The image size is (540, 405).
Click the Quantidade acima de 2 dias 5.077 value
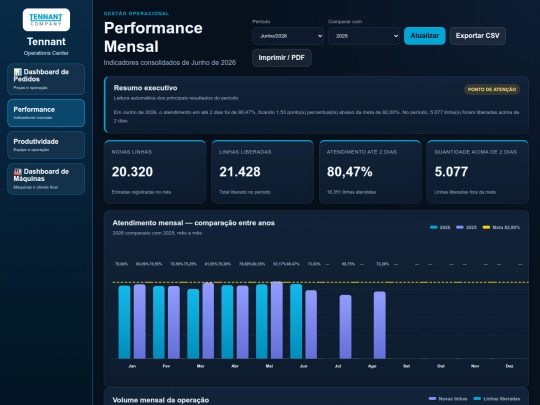(x=451, y=172)
